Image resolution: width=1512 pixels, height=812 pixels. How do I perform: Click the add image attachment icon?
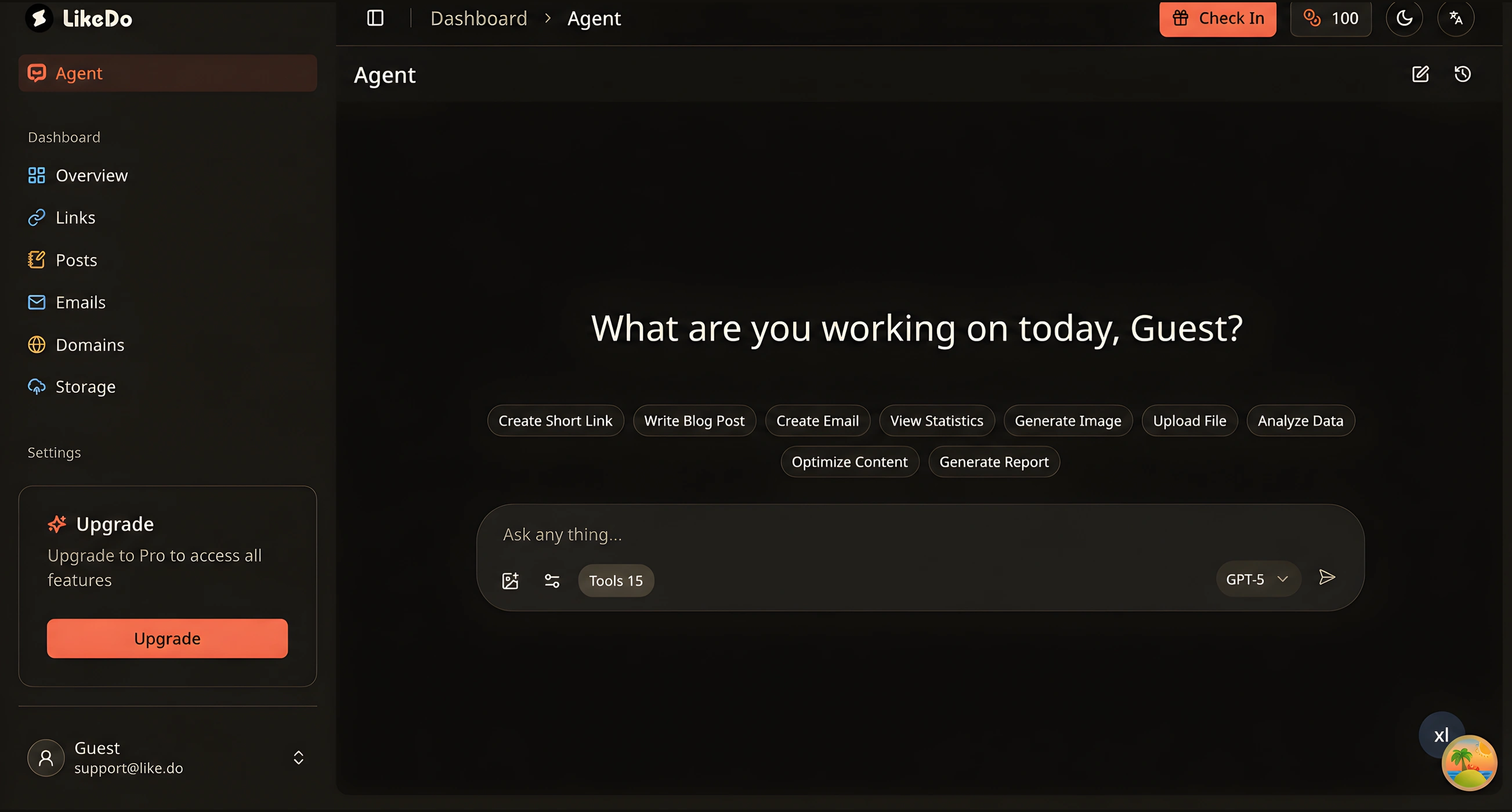(x=510, y=580)
